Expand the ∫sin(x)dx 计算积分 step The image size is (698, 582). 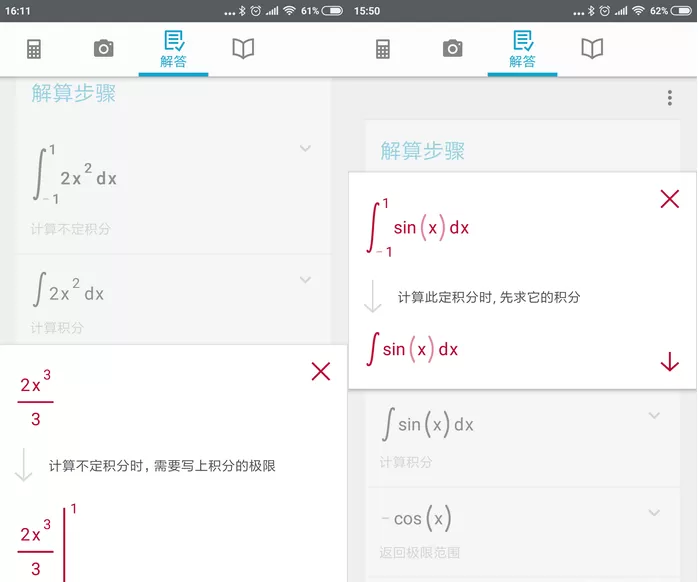click(x=654, y=415)
